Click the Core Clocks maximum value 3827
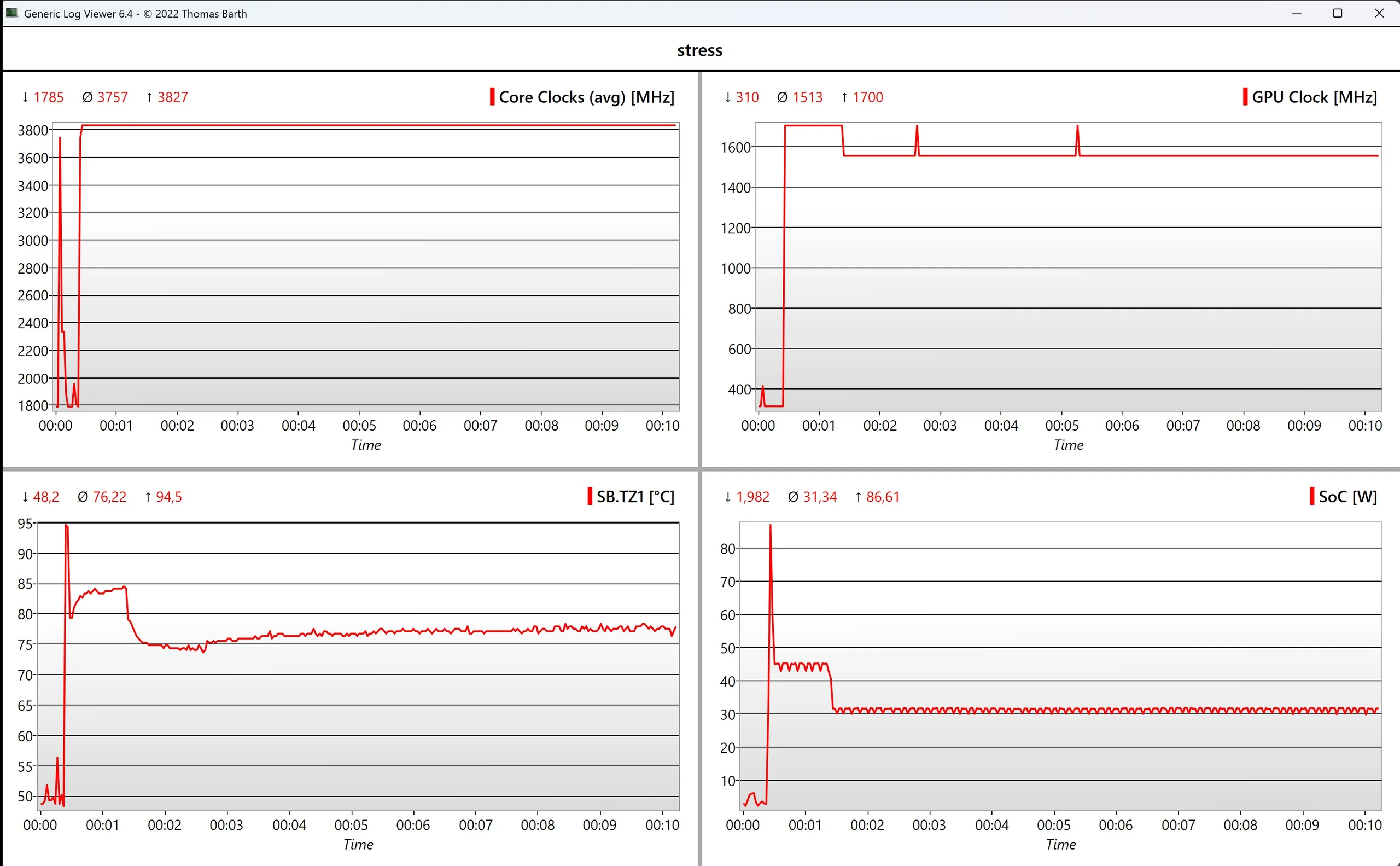 (172, 97)
